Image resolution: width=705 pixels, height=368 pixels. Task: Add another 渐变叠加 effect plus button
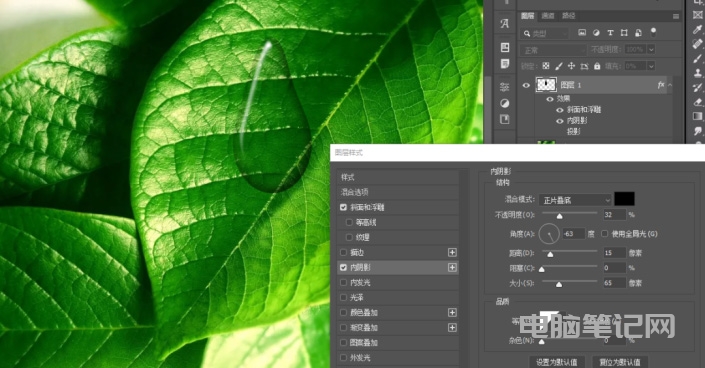452,328
